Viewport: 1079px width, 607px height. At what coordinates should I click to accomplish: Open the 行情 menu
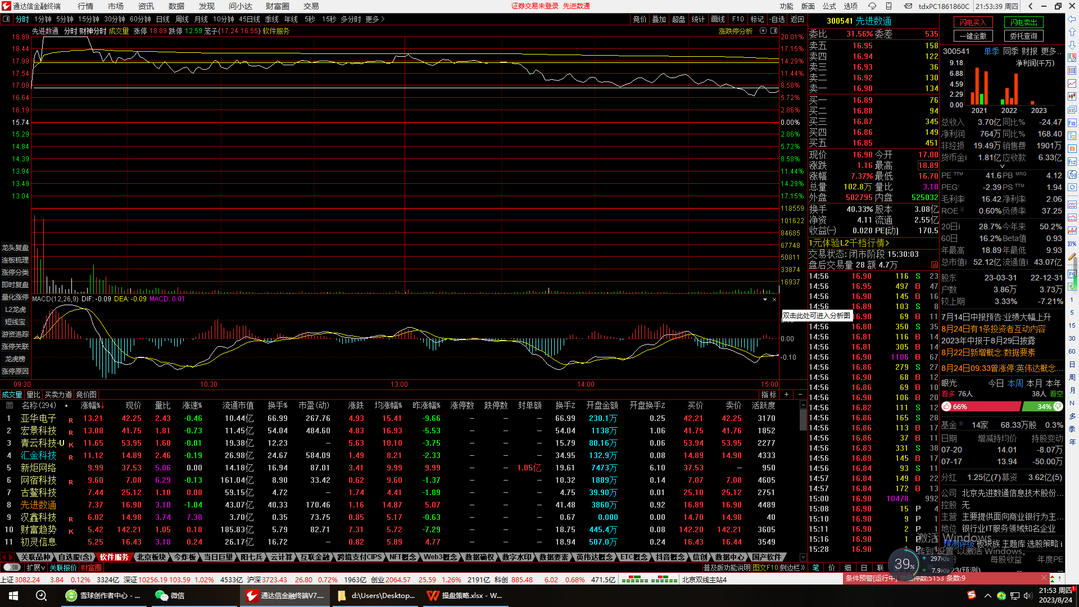click(x=85, y=6)
